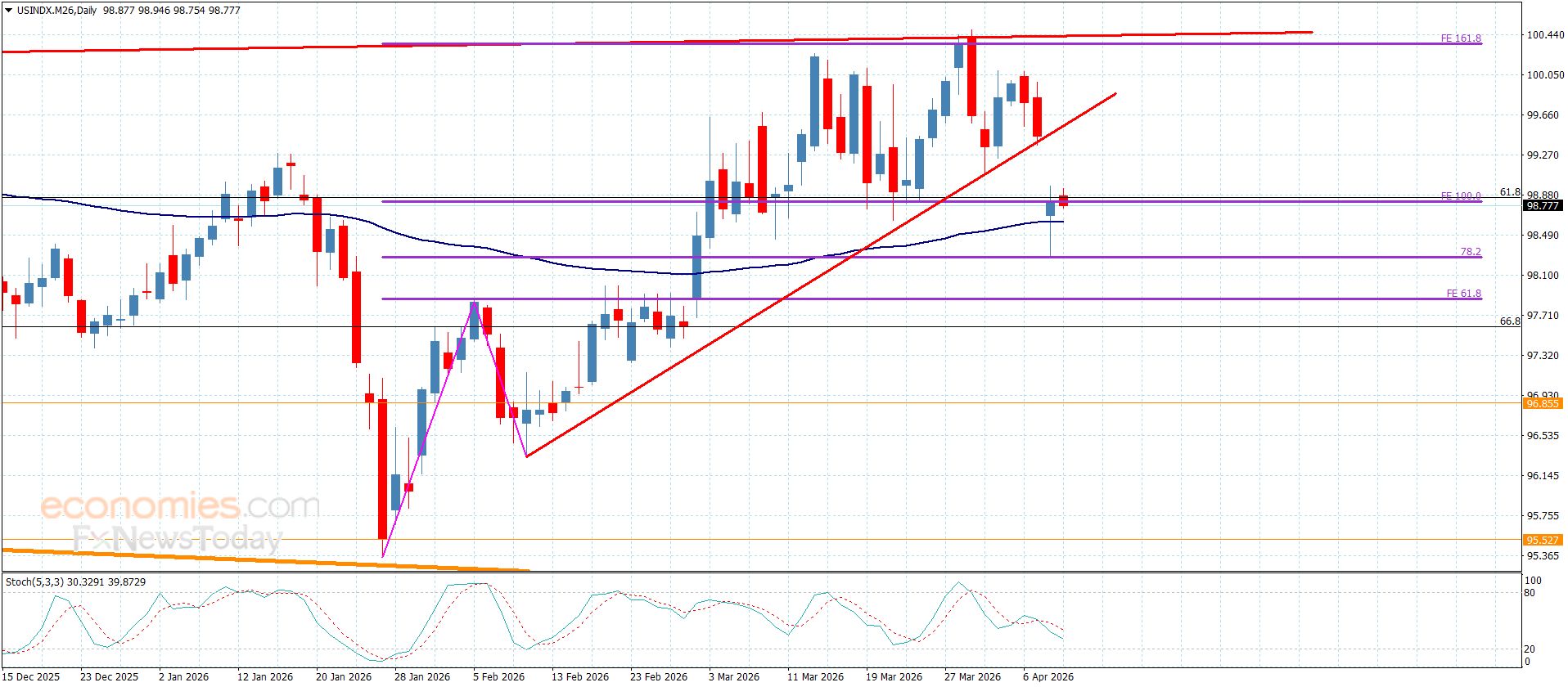Select the FE 61.8 expansion label

pos(1462,294)
